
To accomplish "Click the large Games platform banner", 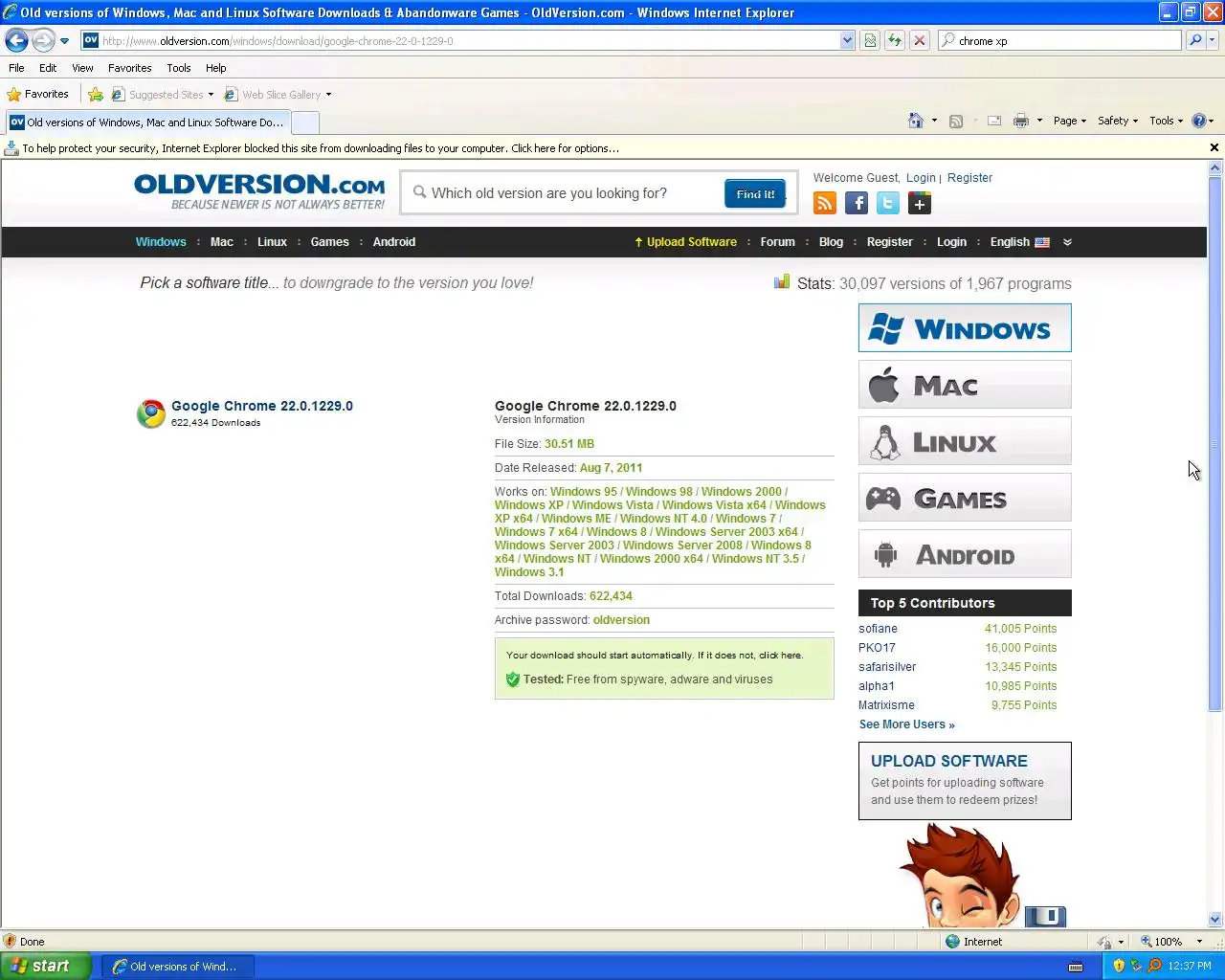I will tap(965, 498).
